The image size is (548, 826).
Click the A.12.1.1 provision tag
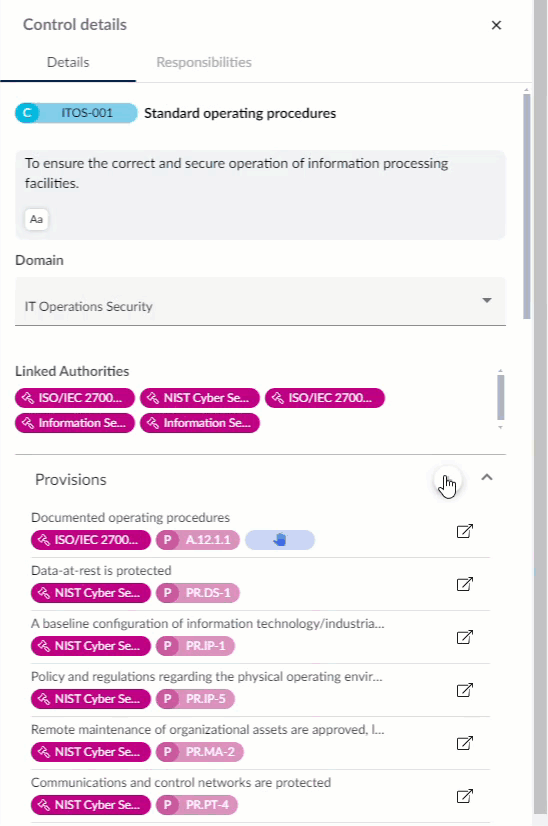[198, 540]
